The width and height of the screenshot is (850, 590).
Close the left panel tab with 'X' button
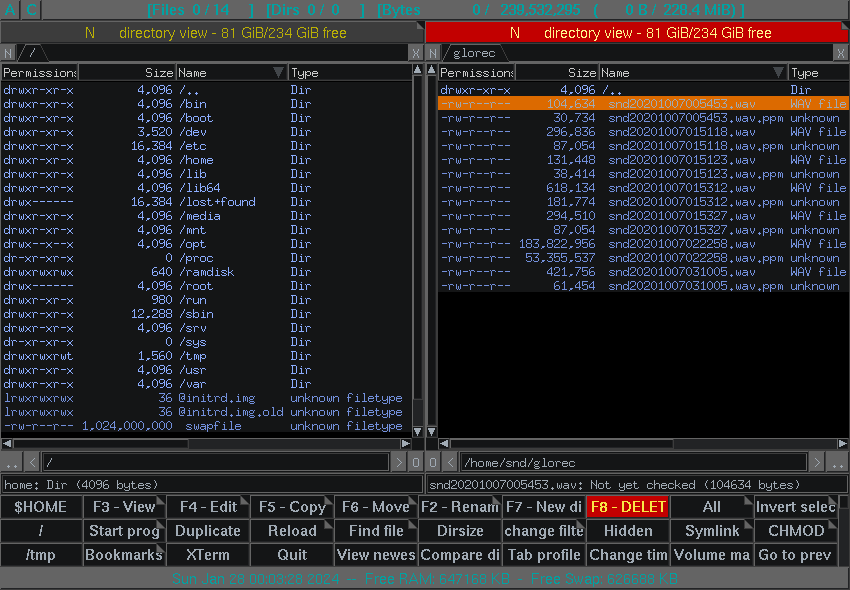click(x=416, y=53)
